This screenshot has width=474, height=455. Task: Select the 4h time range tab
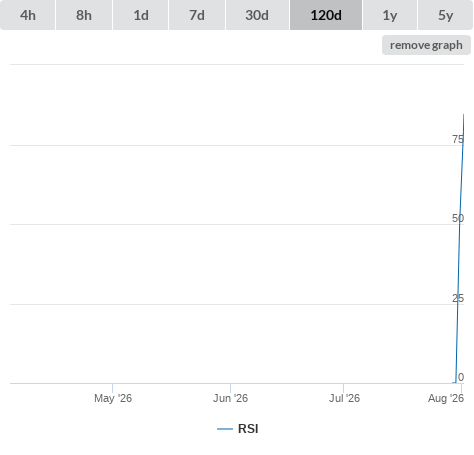coord(28,15)
